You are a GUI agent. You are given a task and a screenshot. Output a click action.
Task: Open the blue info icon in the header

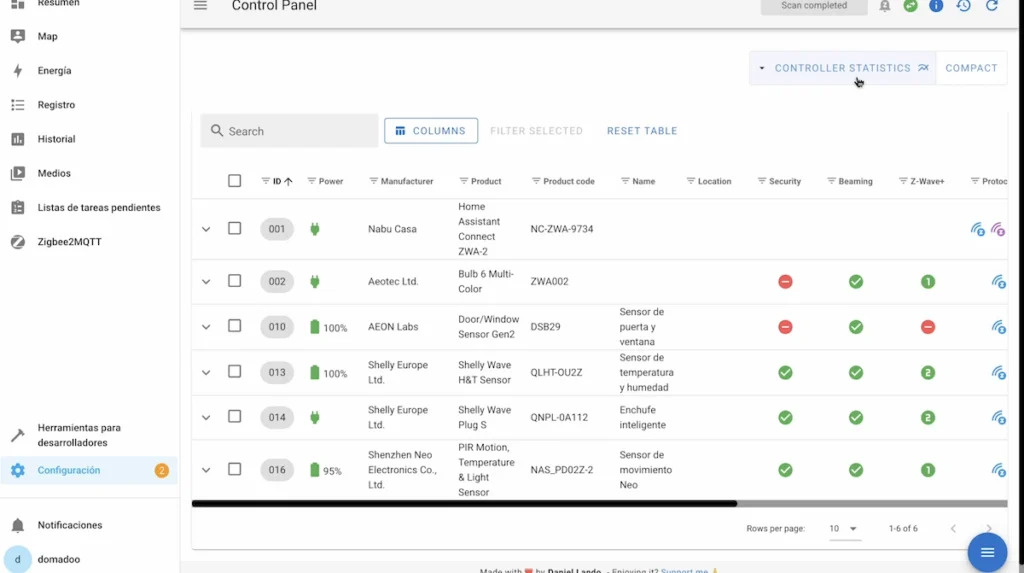tap(936, 6)
